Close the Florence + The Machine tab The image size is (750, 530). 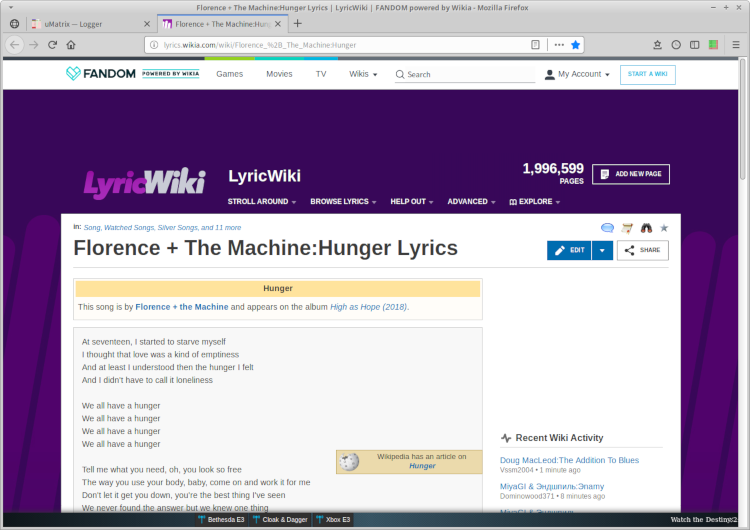point(278,24)
